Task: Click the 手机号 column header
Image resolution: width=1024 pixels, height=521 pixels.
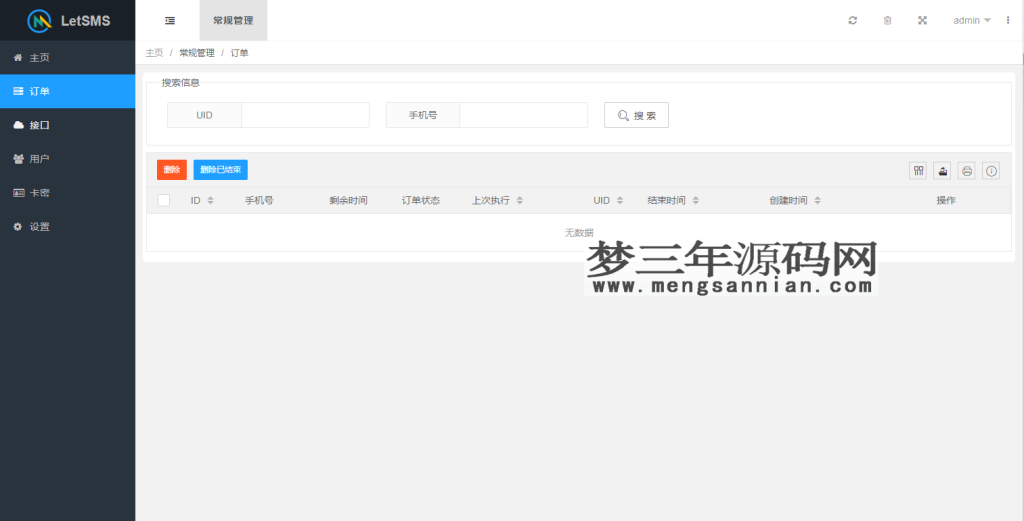Action: pos(259,200)
